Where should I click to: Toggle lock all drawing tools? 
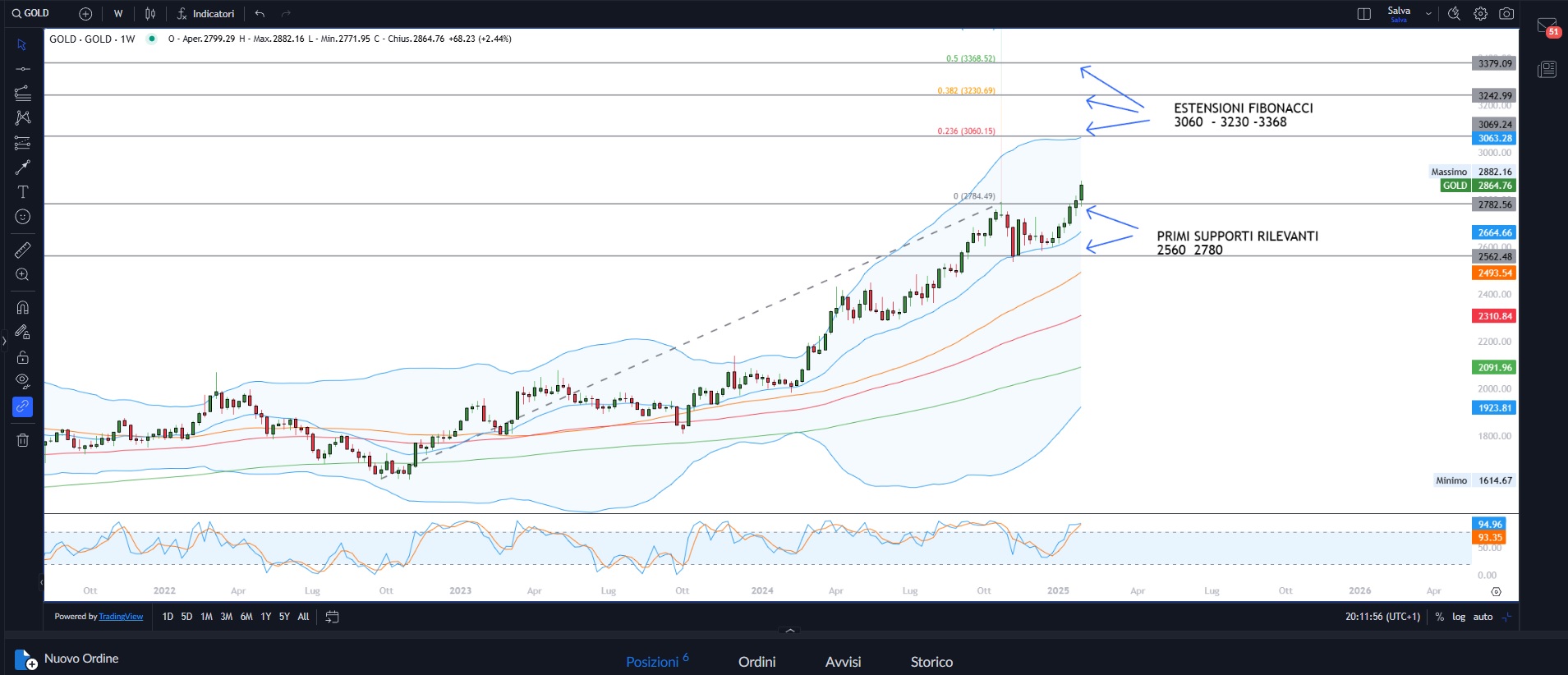(x=23, y=357)
